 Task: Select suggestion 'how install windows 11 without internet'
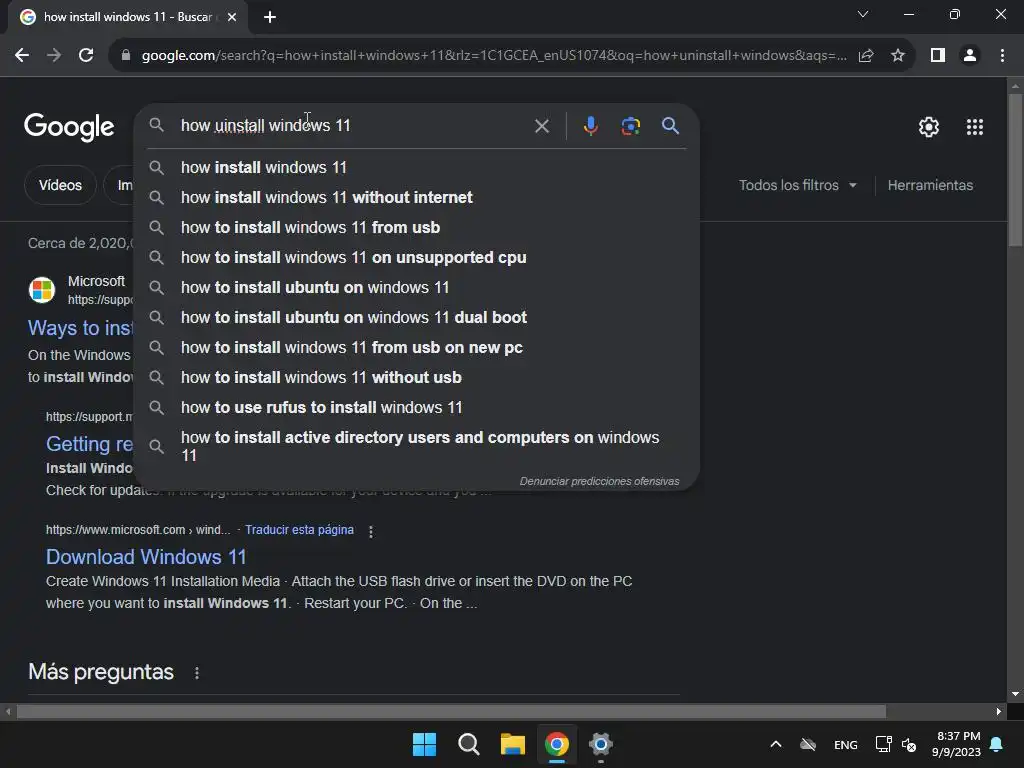pos(417,198)
